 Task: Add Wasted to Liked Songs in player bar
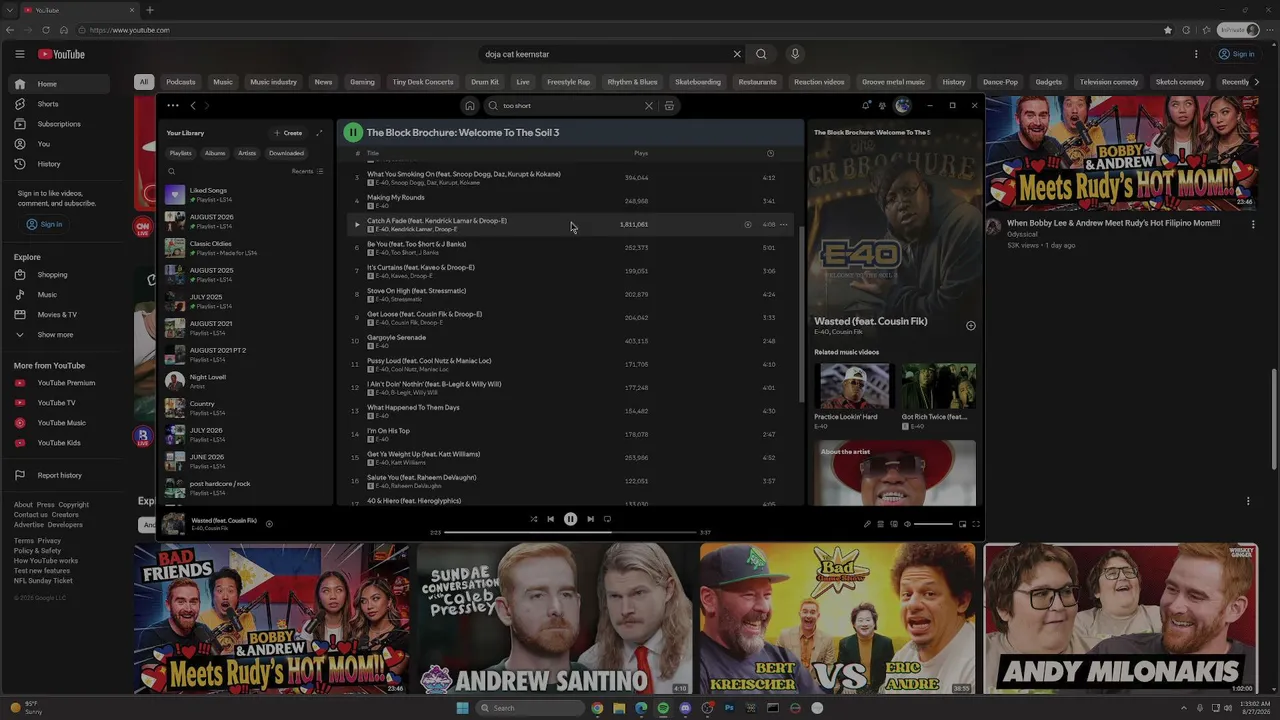click(x=269, y=523)
